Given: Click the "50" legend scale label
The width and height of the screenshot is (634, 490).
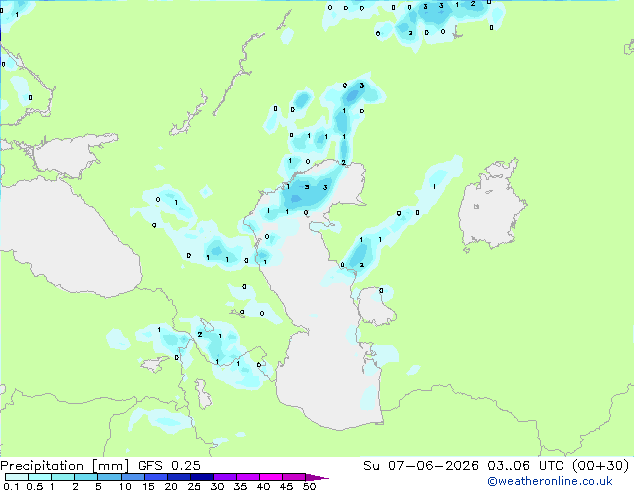Looking at the screenshot, I should coord(310,486).
